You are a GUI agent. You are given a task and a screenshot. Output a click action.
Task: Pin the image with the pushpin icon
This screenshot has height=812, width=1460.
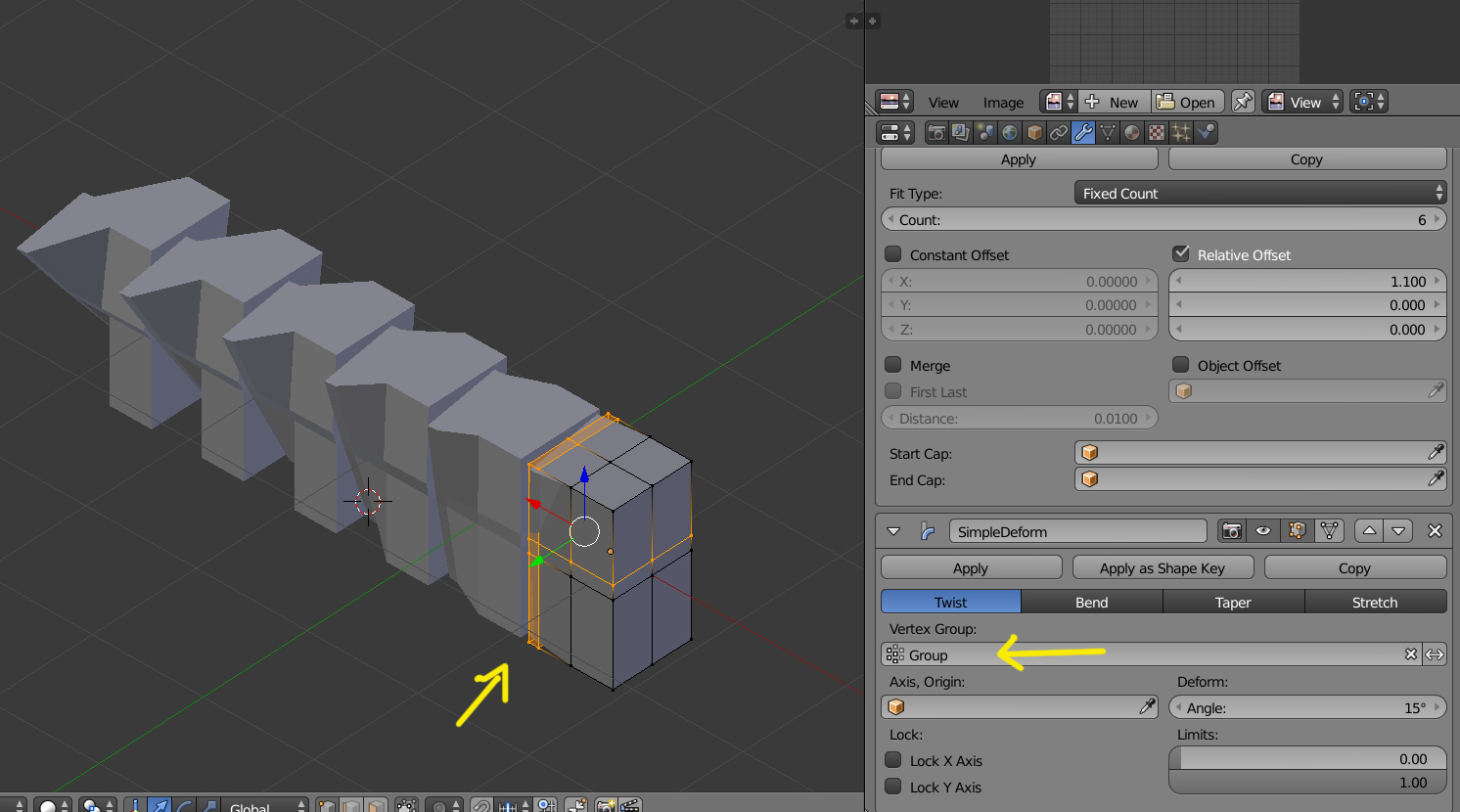[1243, 102]
